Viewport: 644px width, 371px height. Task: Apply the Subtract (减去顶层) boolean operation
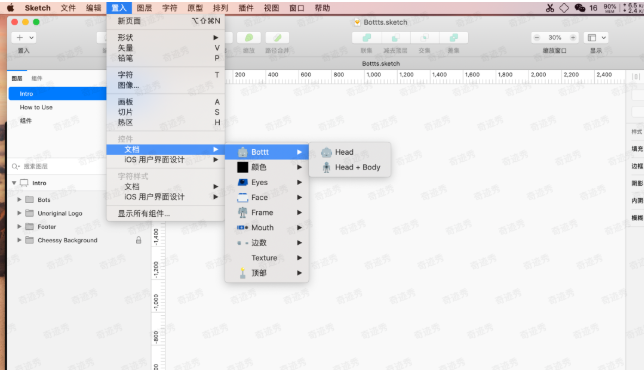[x=396, y=38]
